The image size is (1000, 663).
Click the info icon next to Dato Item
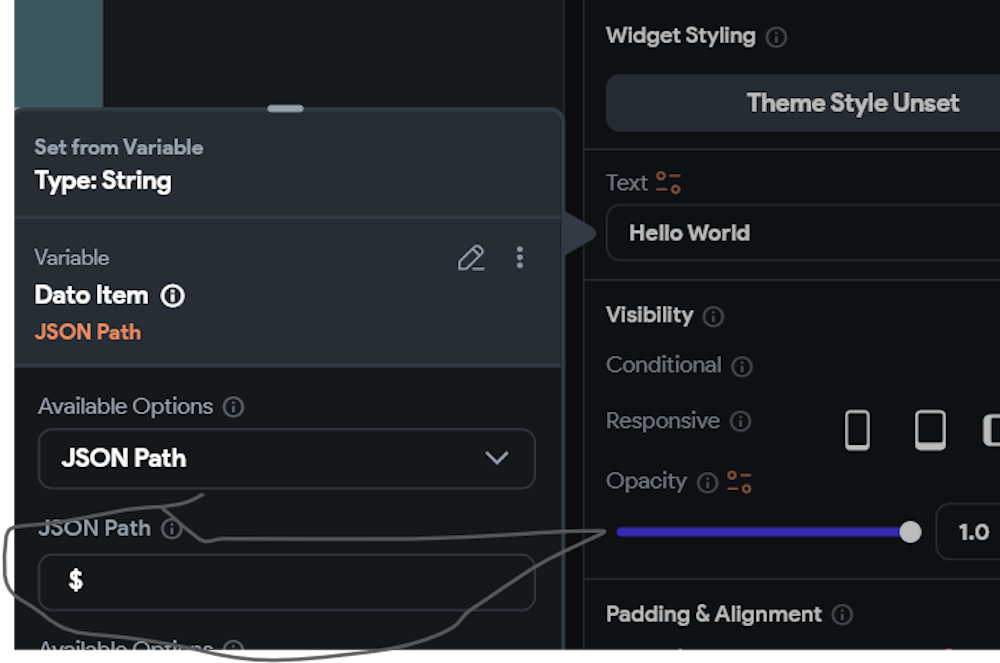pyautogui.click(x=172, y=296)
